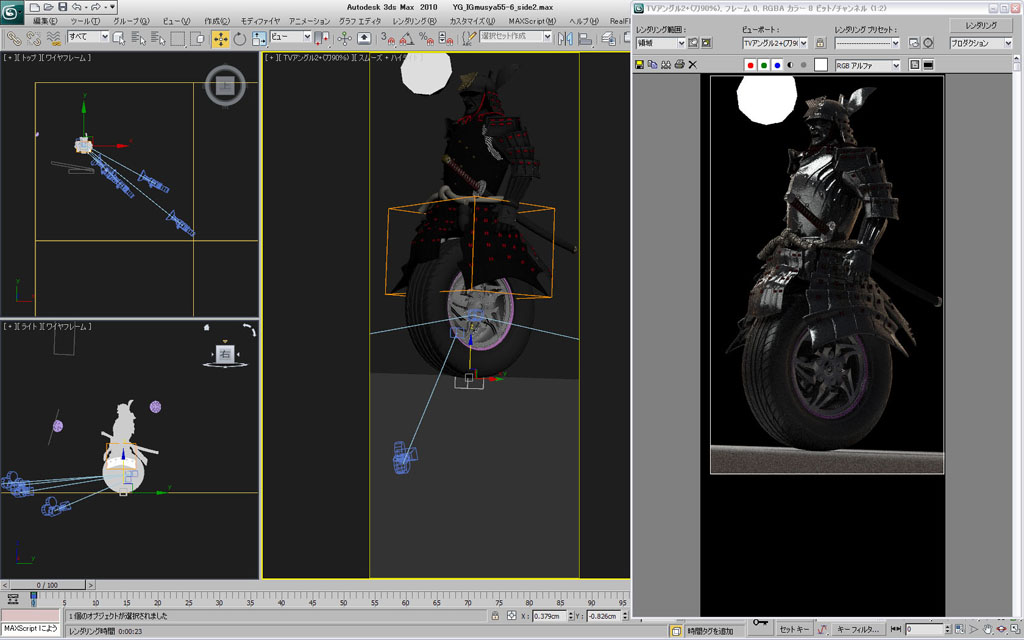1024x640 pixels.
Task: Open the プロダクション render mode dropdown
Action: (x=1008, y=43)
